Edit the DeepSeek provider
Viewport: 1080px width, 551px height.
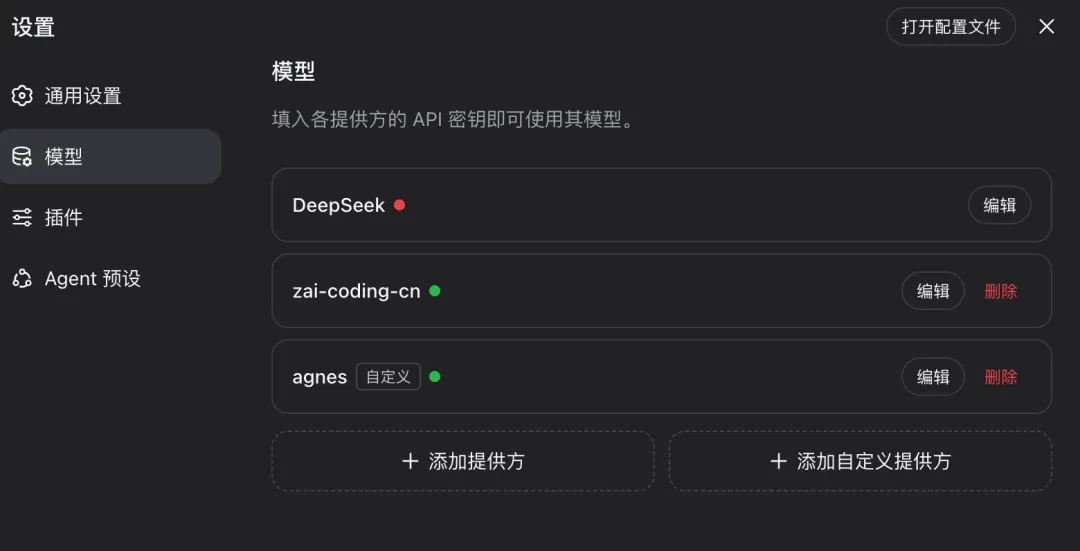coord(999,205)
